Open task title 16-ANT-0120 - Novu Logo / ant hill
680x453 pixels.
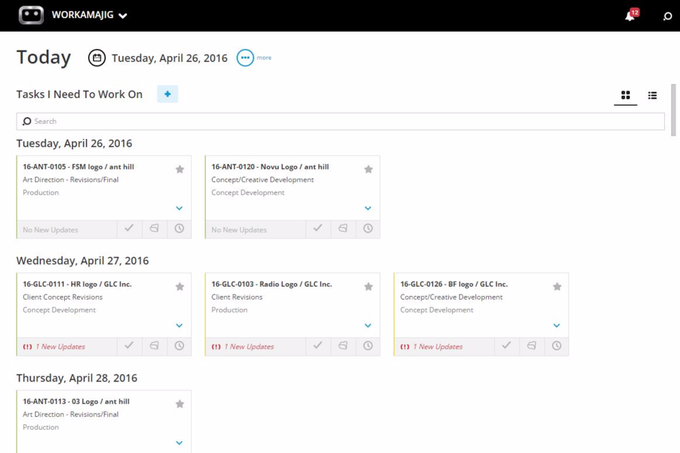pos(270,167)
